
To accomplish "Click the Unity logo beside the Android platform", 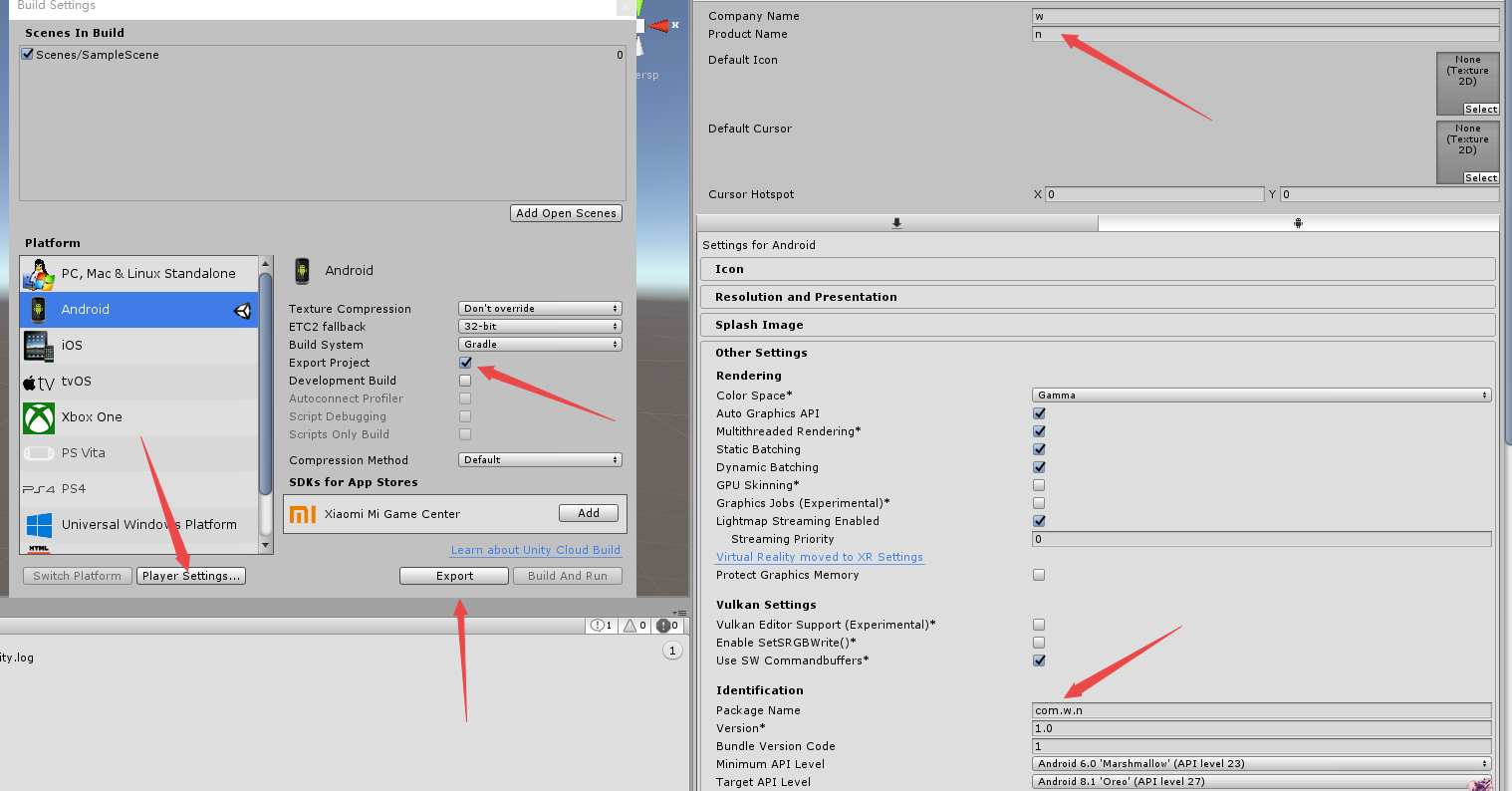I will [x=242, y=310].
